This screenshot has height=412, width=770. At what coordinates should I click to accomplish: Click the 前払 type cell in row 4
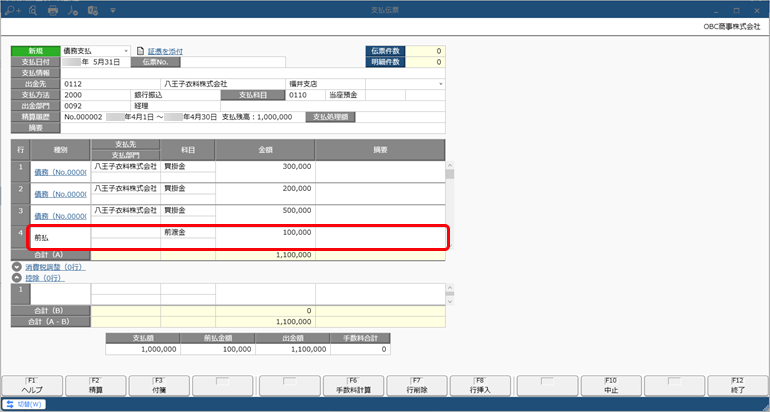pos(60,237)
